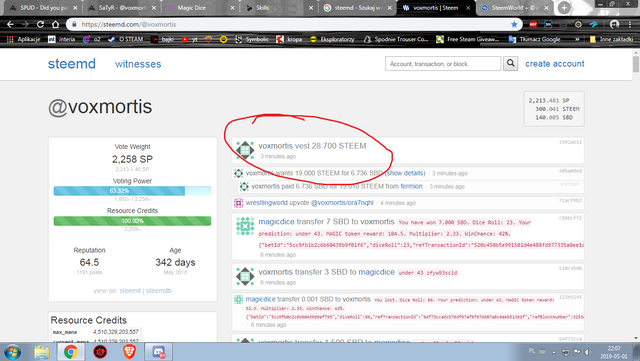Open the wrestlingworld account link
Image resolution: width=640 pixels, height=361 pixels.
267,203
